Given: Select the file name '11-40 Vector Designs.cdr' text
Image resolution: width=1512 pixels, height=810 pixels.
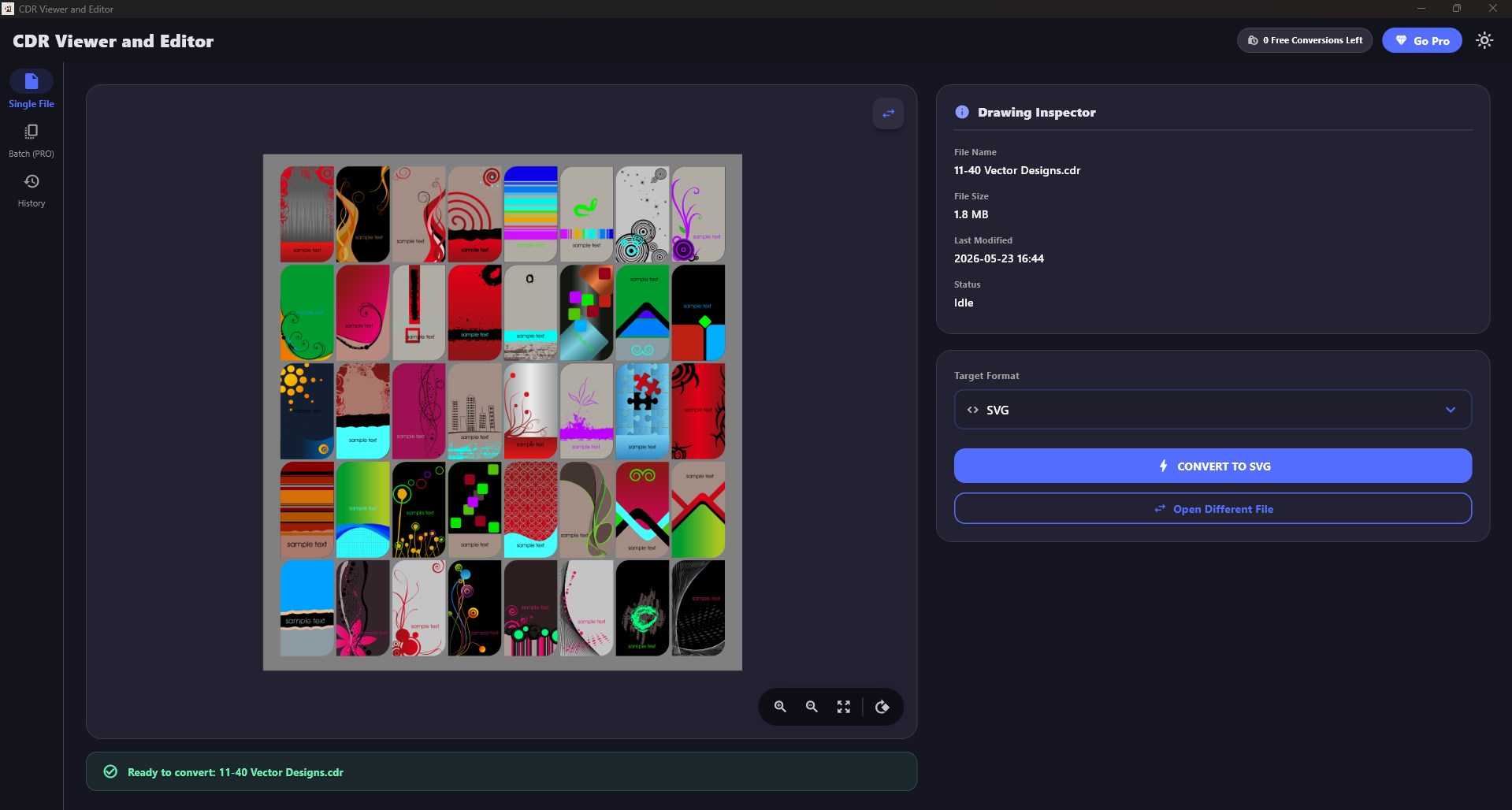Looking at the screenshot, I should [x=1017, y=170].
